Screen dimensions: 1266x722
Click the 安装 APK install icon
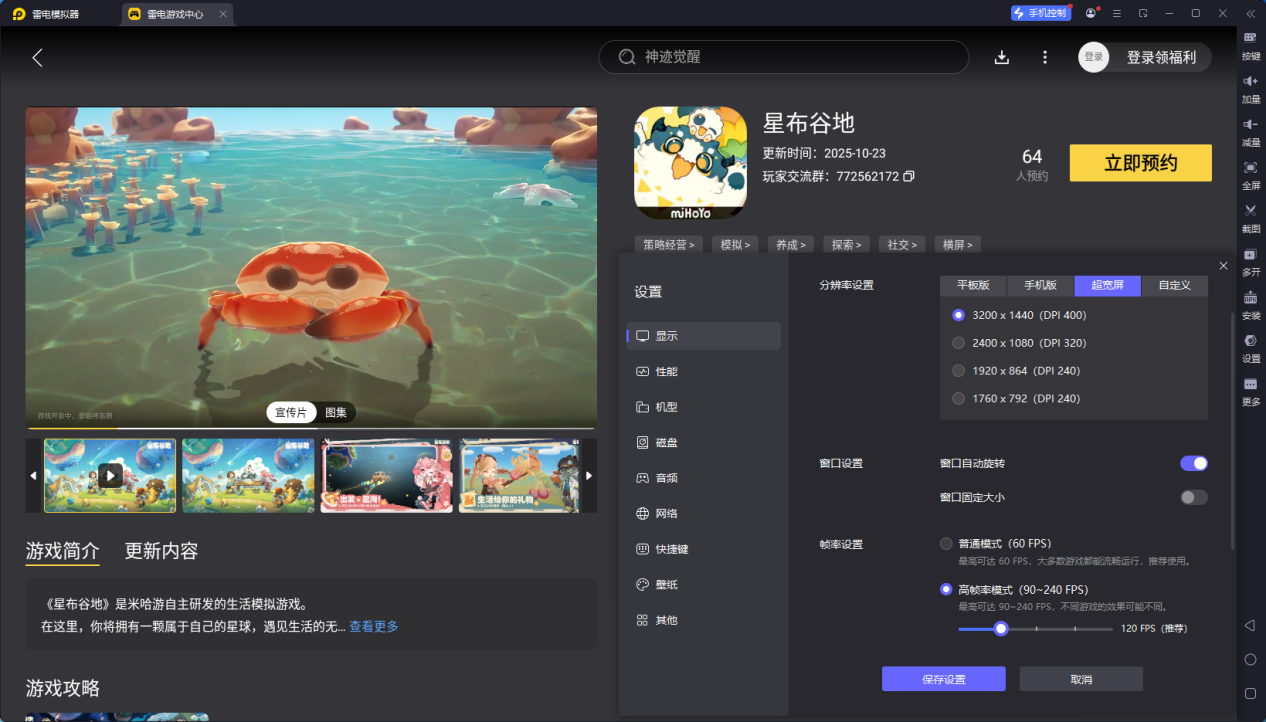(x=1250, y=298)
